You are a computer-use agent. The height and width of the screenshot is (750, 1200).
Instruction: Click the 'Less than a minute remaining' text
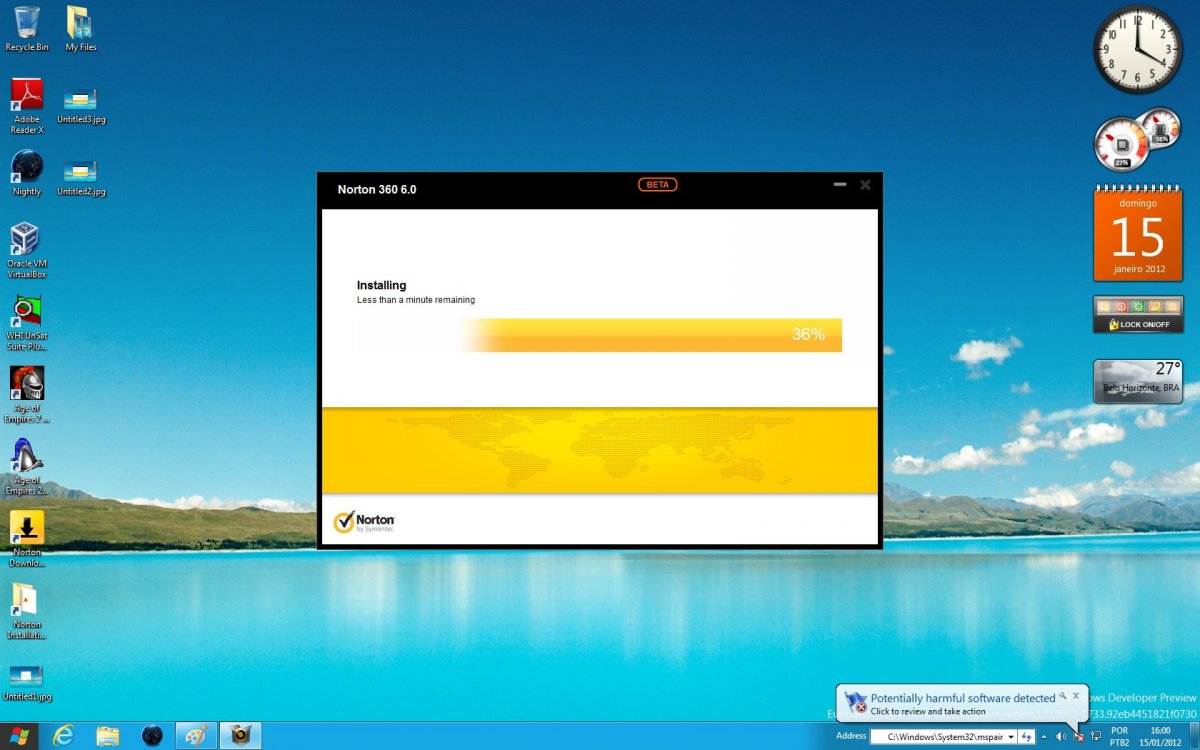click(416, 300)
